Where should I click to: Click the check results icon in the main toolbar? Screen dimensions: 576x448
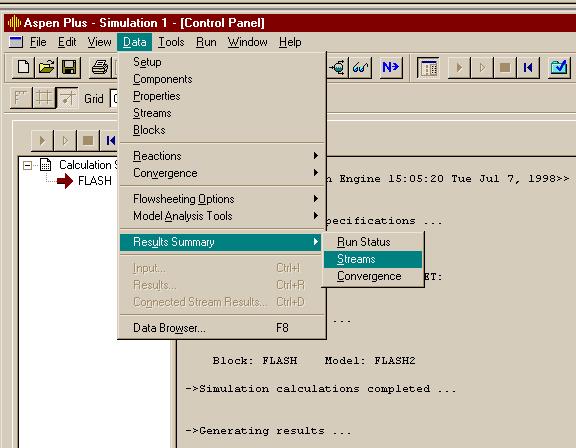point(559,68)
